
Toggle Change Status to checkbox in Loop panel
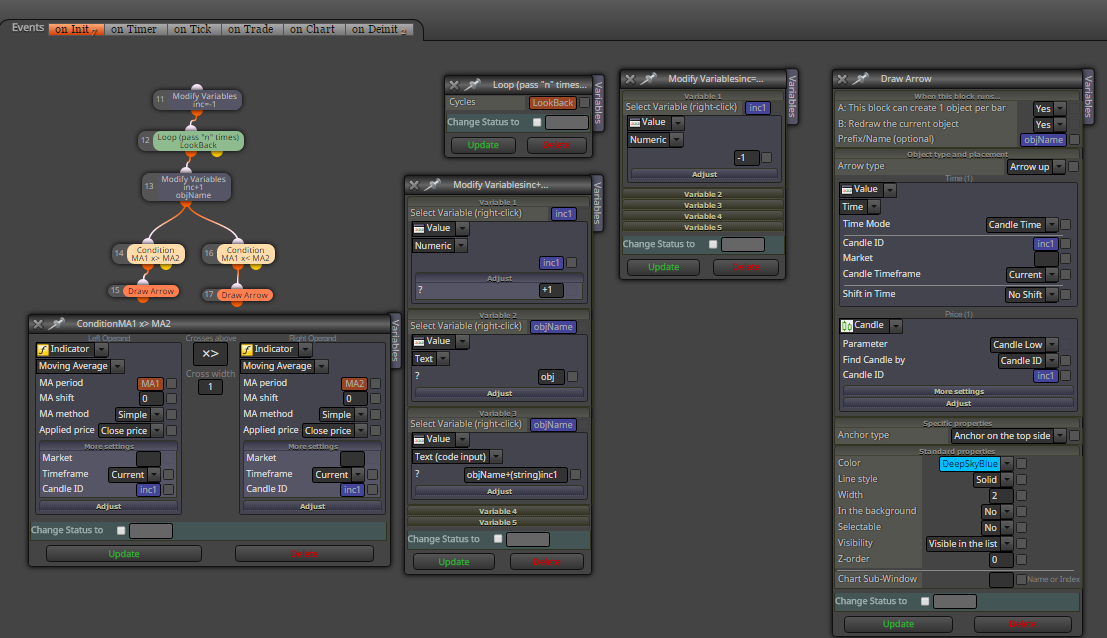click(x=537, y=122)
